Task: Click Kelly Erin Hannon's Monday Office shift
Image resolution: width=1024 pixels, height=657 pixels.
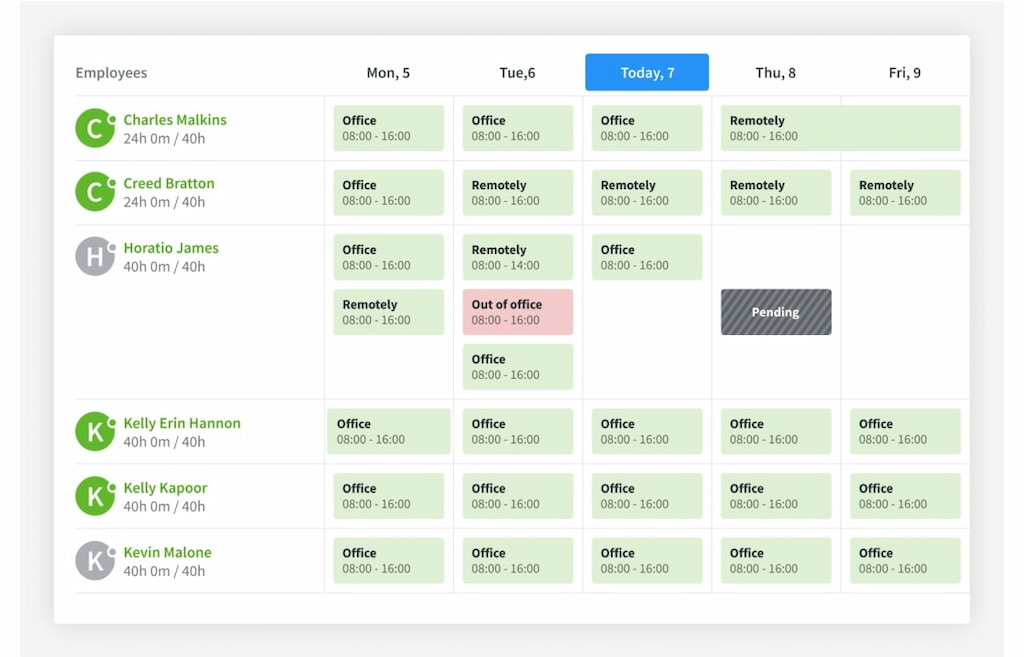Action: 388,431
